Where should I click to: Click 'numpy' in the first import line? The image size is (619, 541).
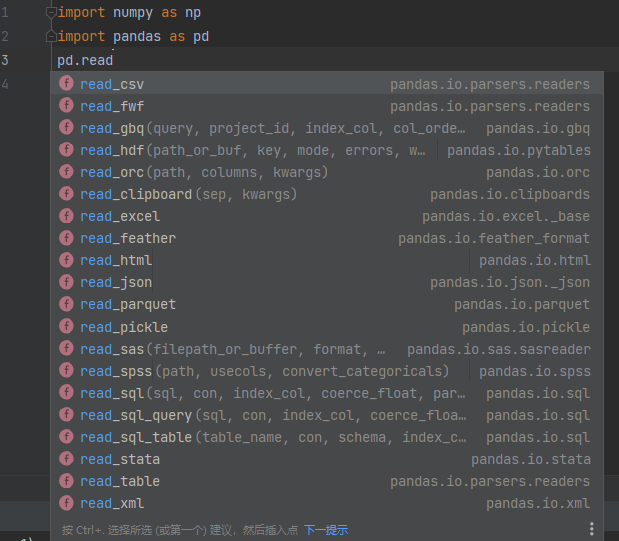(x=133, y=13)
